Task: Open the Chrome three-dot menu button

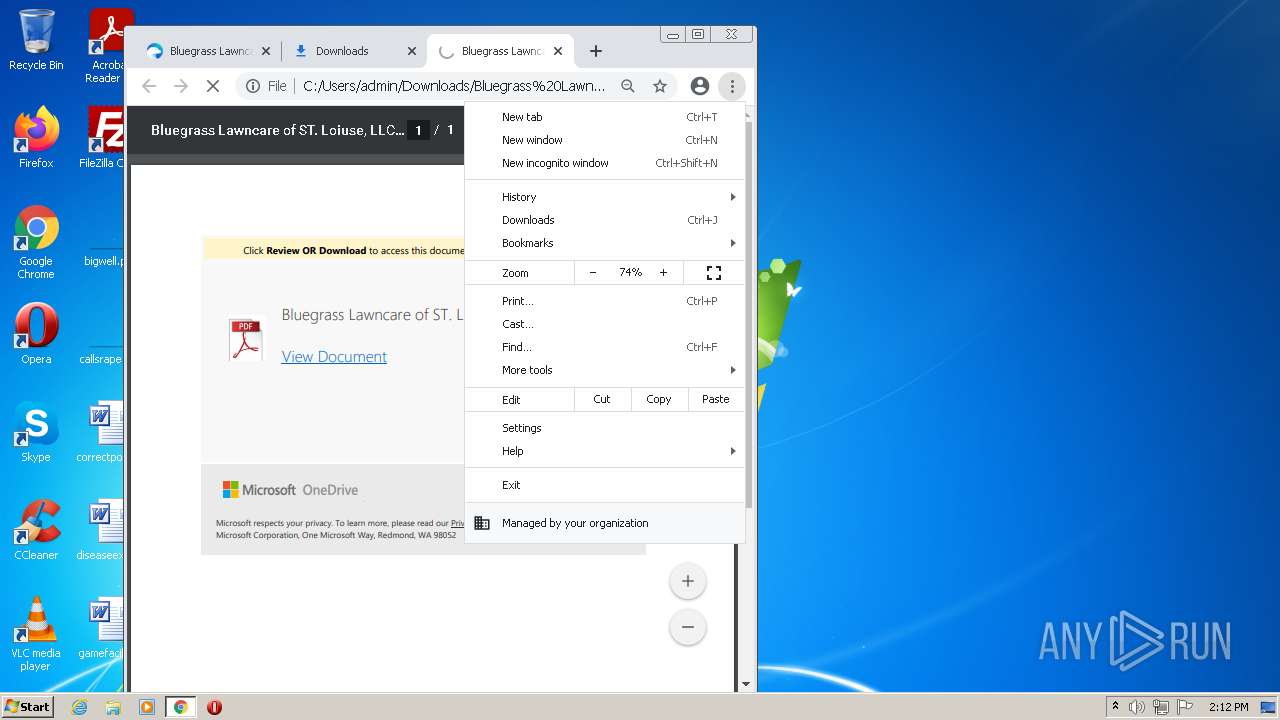Action: pos(732,86)
